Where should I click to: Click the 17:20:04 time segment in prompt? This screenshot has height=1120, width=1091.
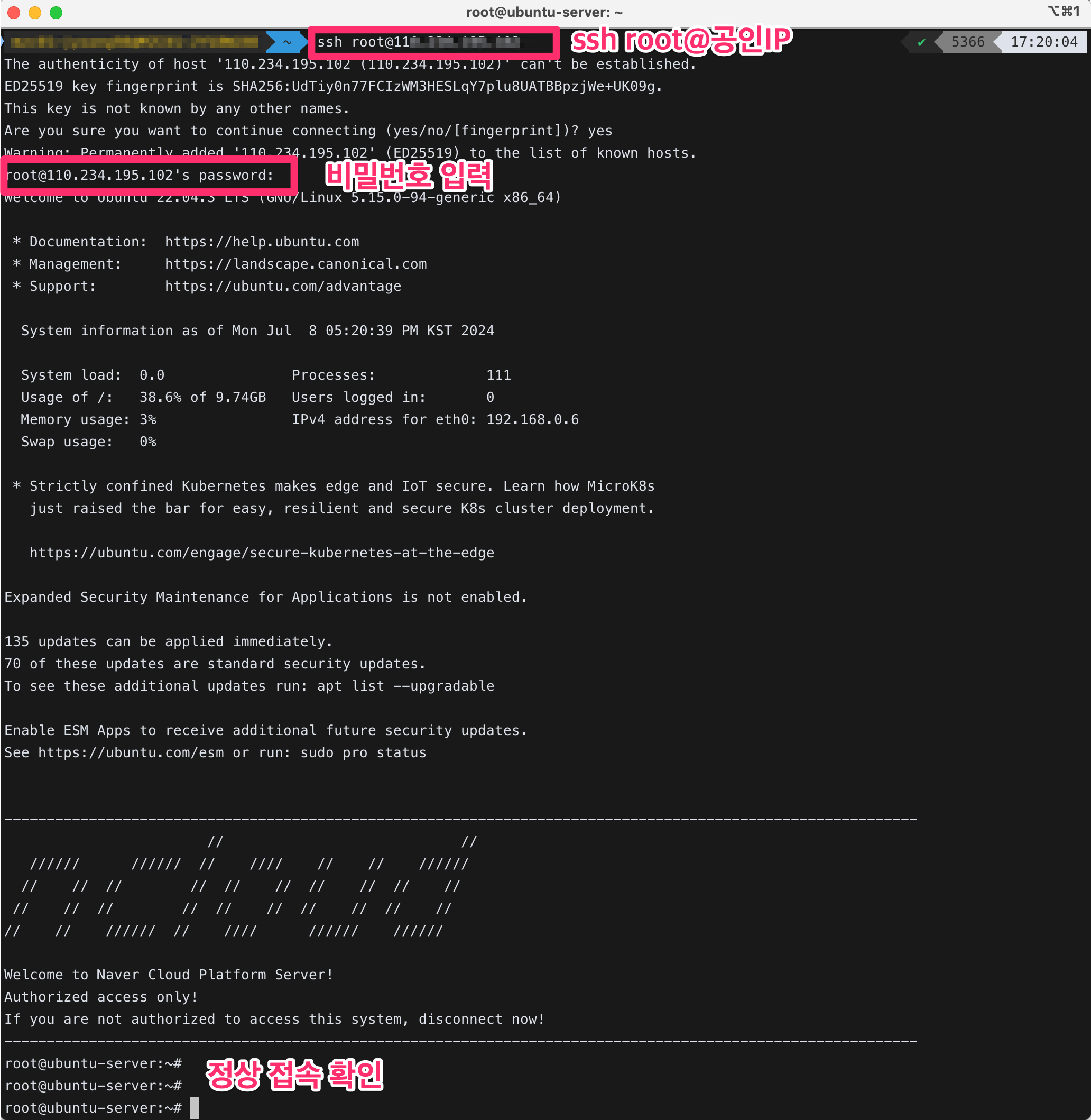1043,42
